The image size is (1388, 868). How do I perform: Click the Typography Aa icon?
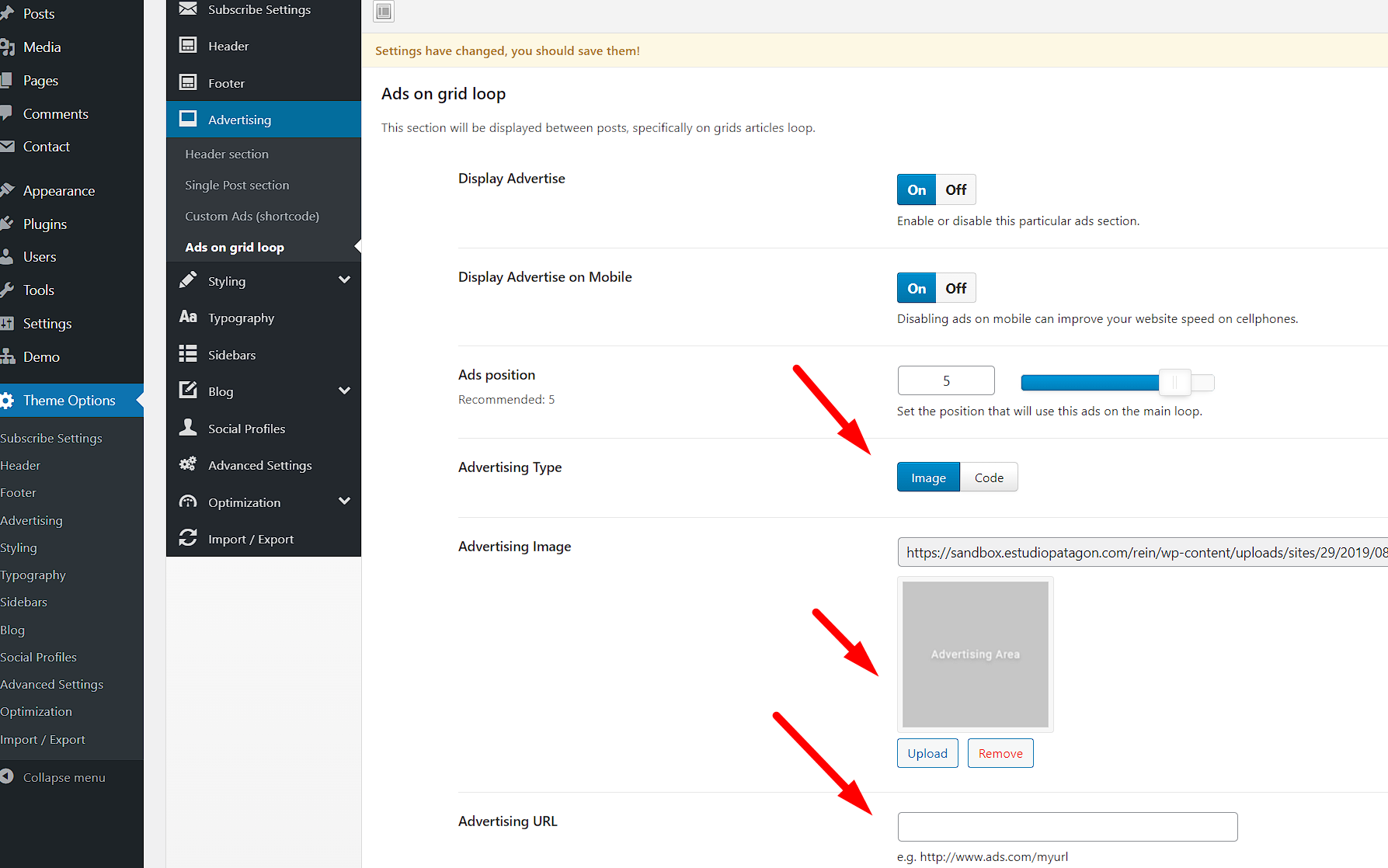(188, 317)
